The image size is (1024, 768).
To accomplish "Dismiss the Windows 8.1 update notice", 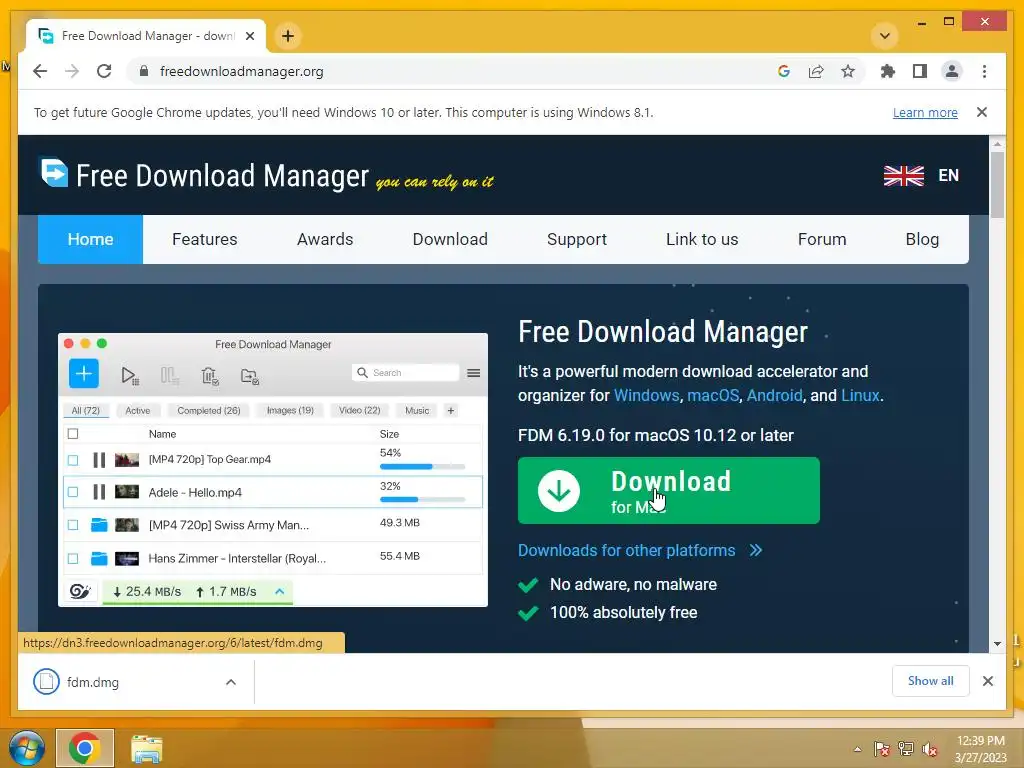I will tap(982, 112).
